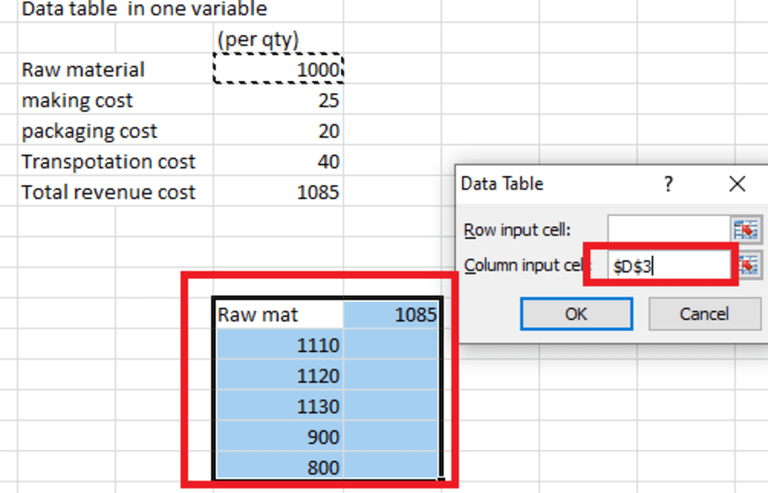
Task: Close the Data Table dialog
Action: (x=737, y=184)
